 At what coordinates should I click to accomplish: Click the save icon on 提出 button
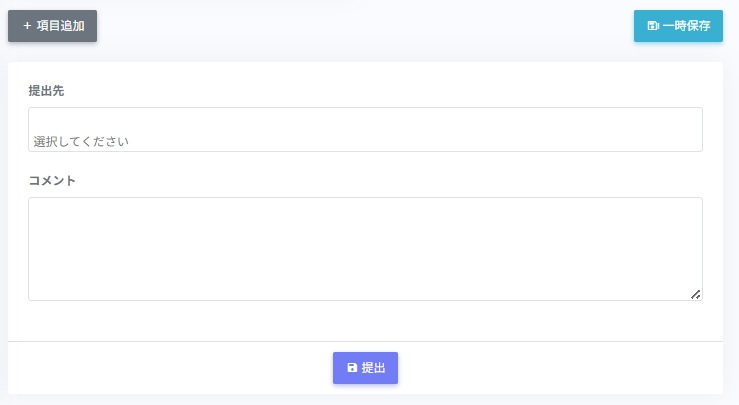point(352,368)
